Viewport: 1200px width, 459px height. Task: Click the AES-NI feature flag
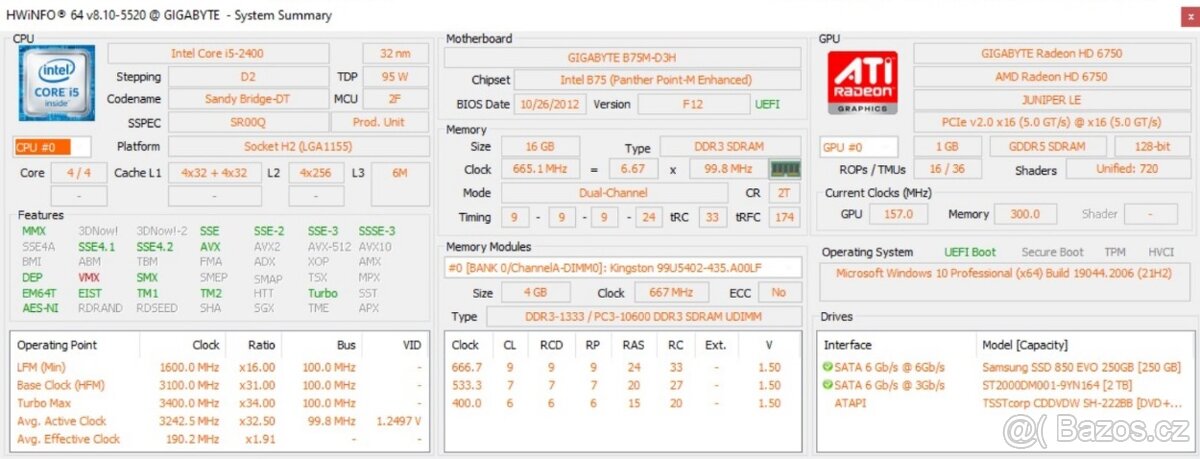pyautogui.click(x=40, y=308)
